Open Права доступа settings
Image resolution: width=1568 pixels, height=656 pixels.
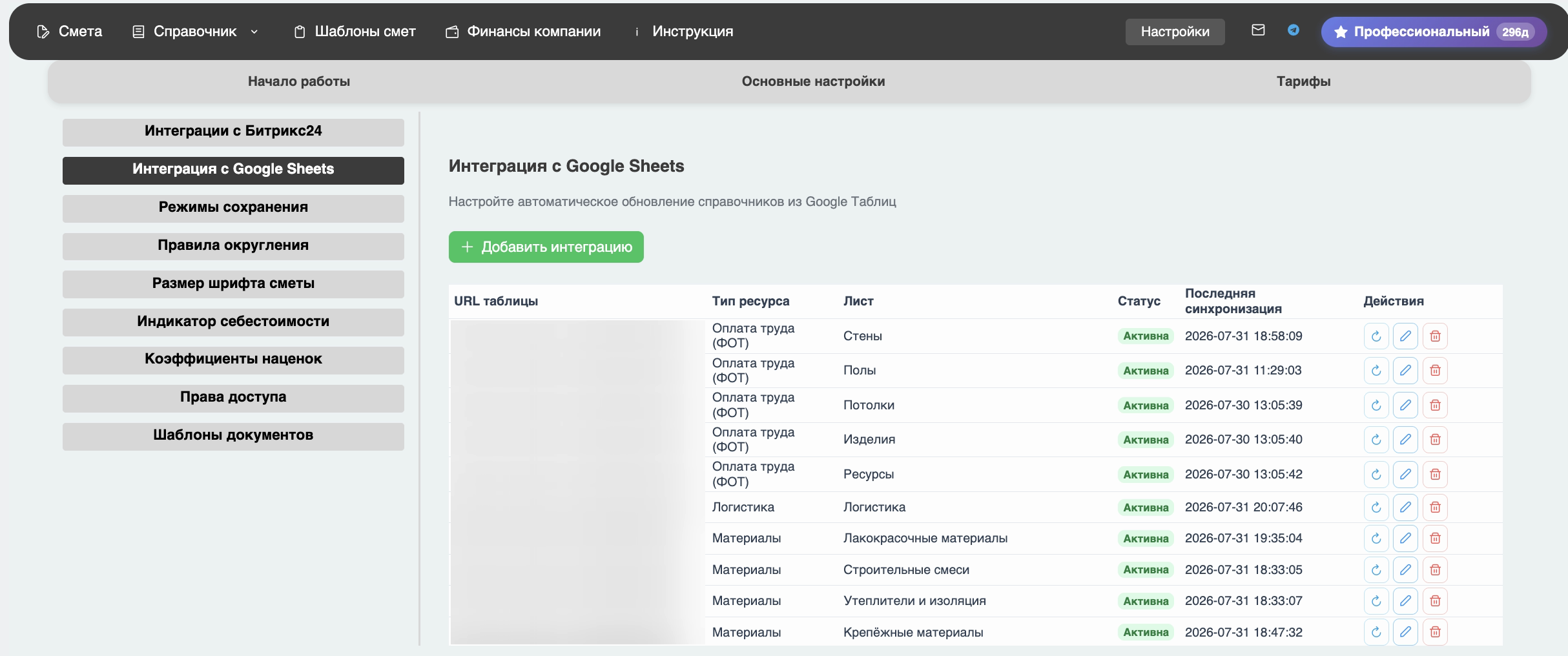coord(233,398)
